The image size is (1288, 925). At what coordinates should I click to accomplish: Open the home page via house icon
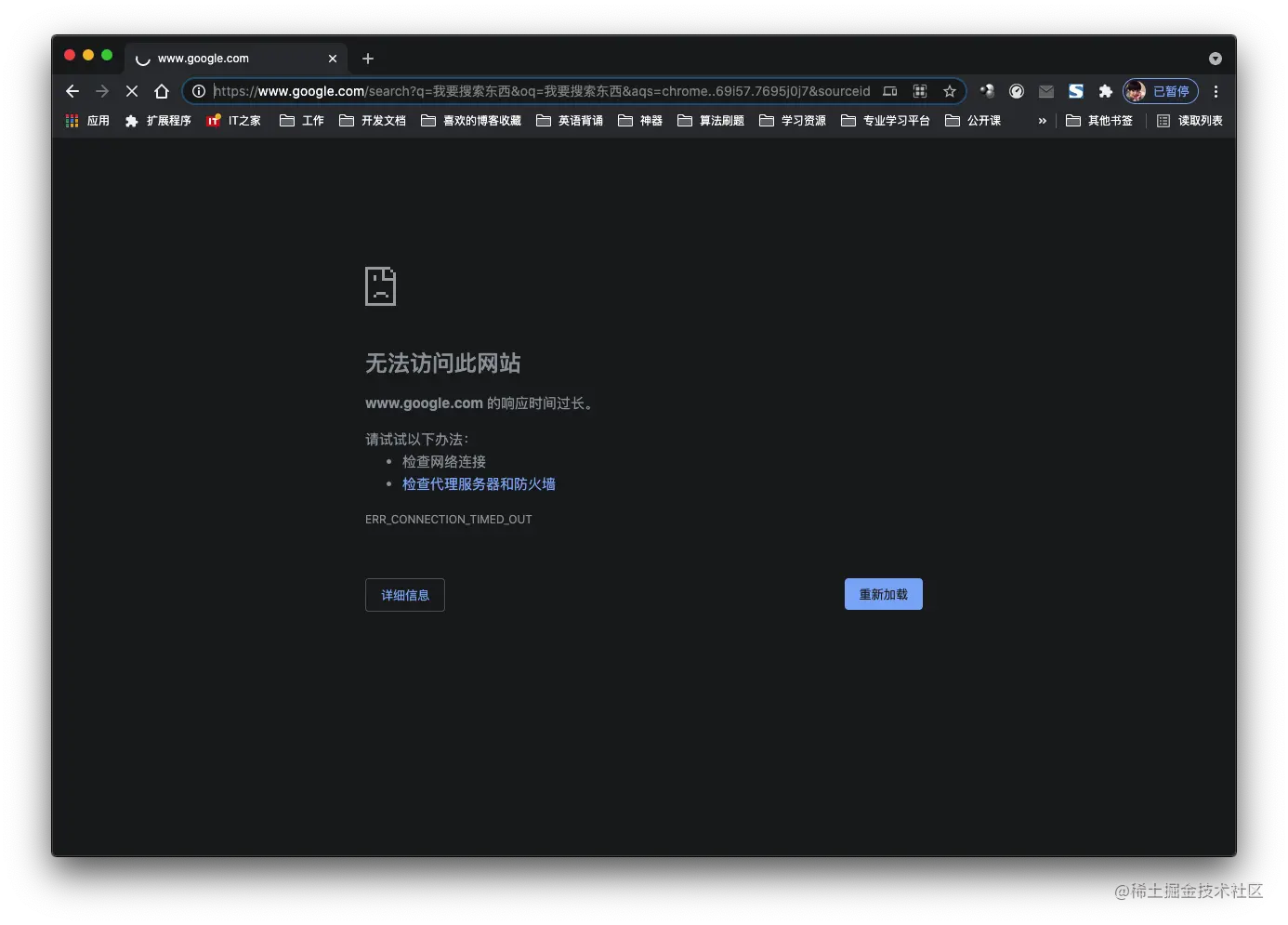[162, 91]
